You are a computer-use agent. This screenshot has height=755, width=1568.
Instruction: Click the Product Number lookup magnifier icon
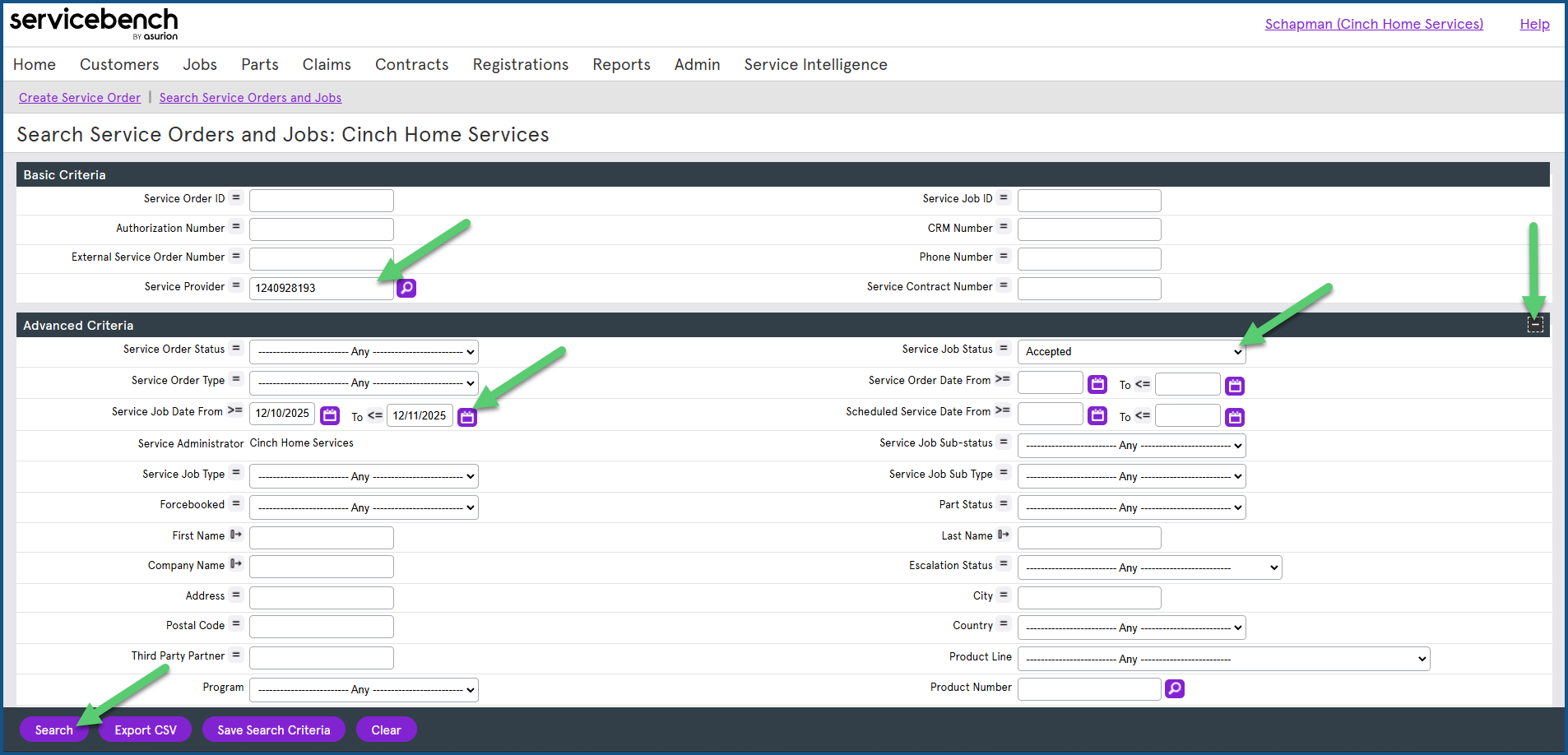[1175, 688]
